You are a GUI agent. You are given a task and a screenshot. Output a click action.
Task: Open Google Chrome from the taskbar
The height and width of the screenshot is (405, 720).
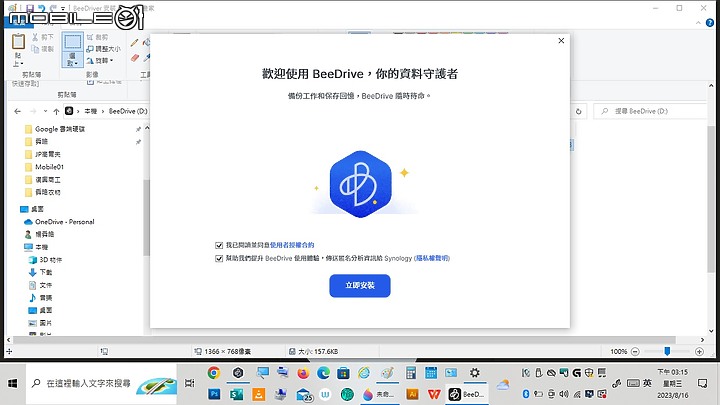[x=214, y=373]
